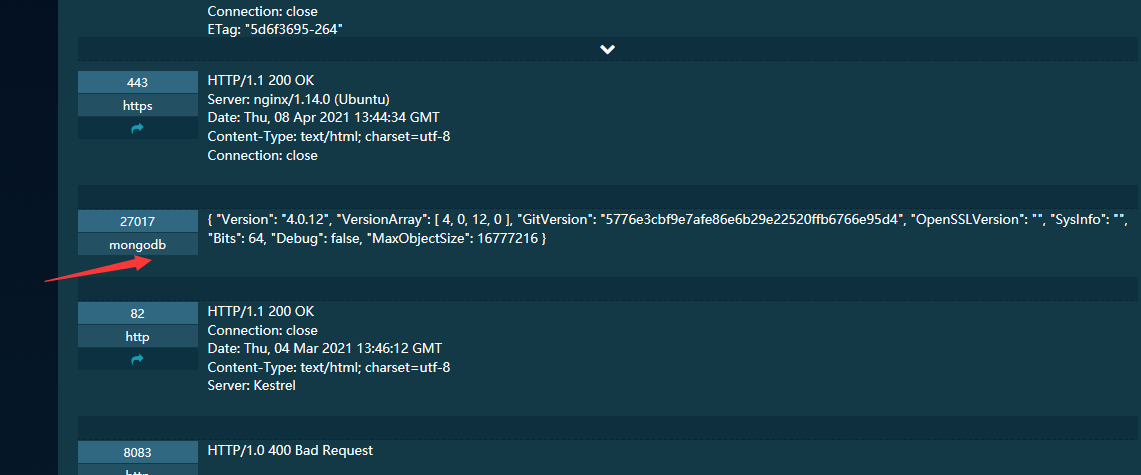The height and width of the screenshot is (475, 1141).
Task: Select the 27017 port badge
Action: coord(138,221)
